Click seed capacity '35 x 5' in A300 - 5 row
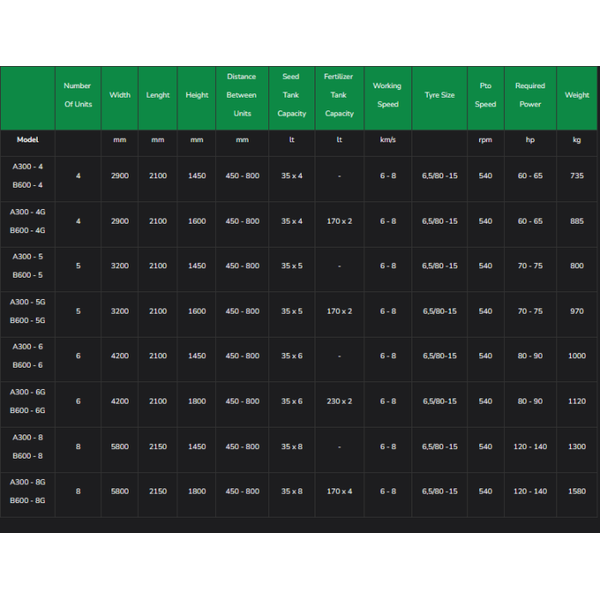 292,266
